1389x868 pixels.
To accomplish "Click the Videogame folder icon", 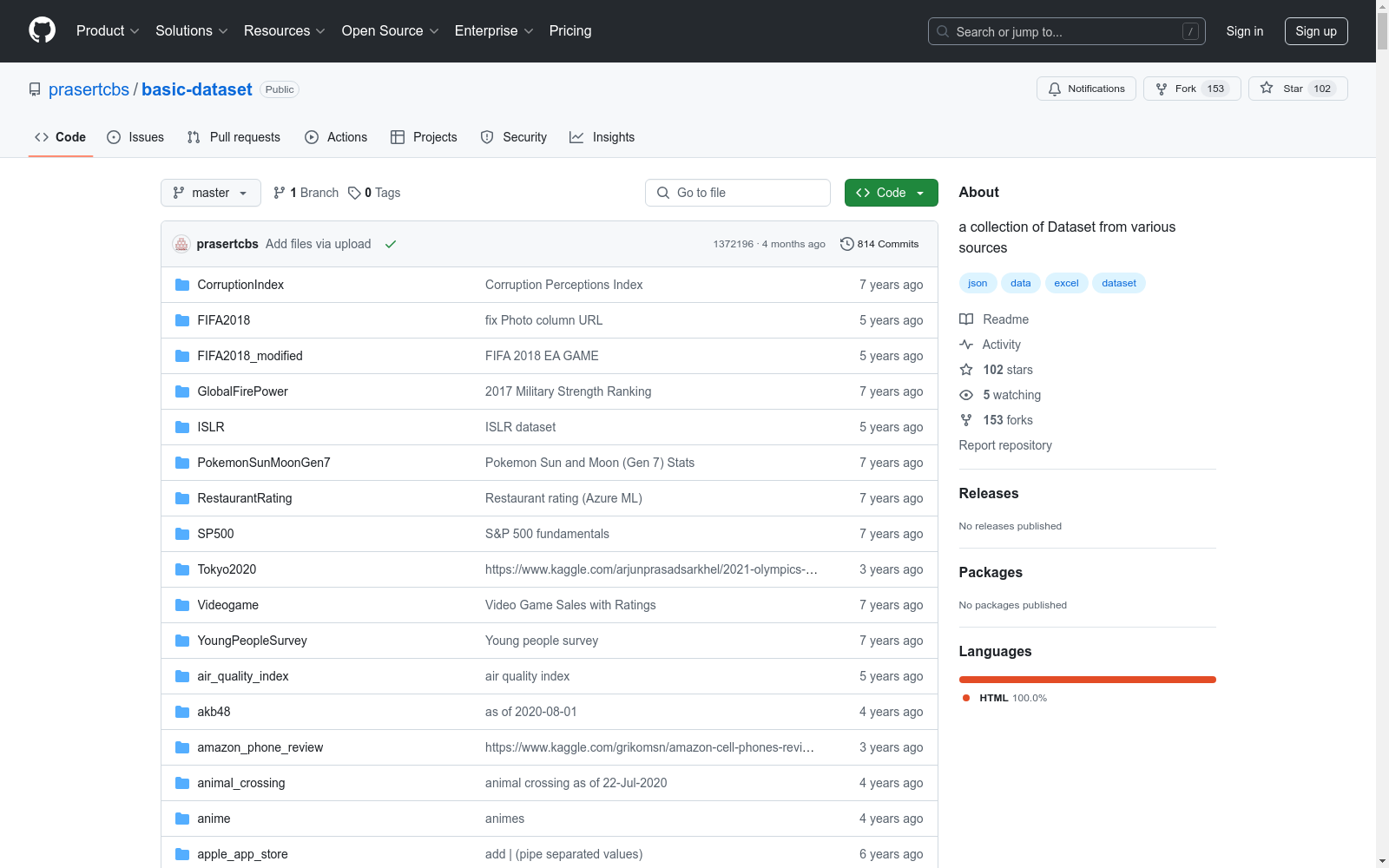I will pyautogui.click(x=182, y=605).
